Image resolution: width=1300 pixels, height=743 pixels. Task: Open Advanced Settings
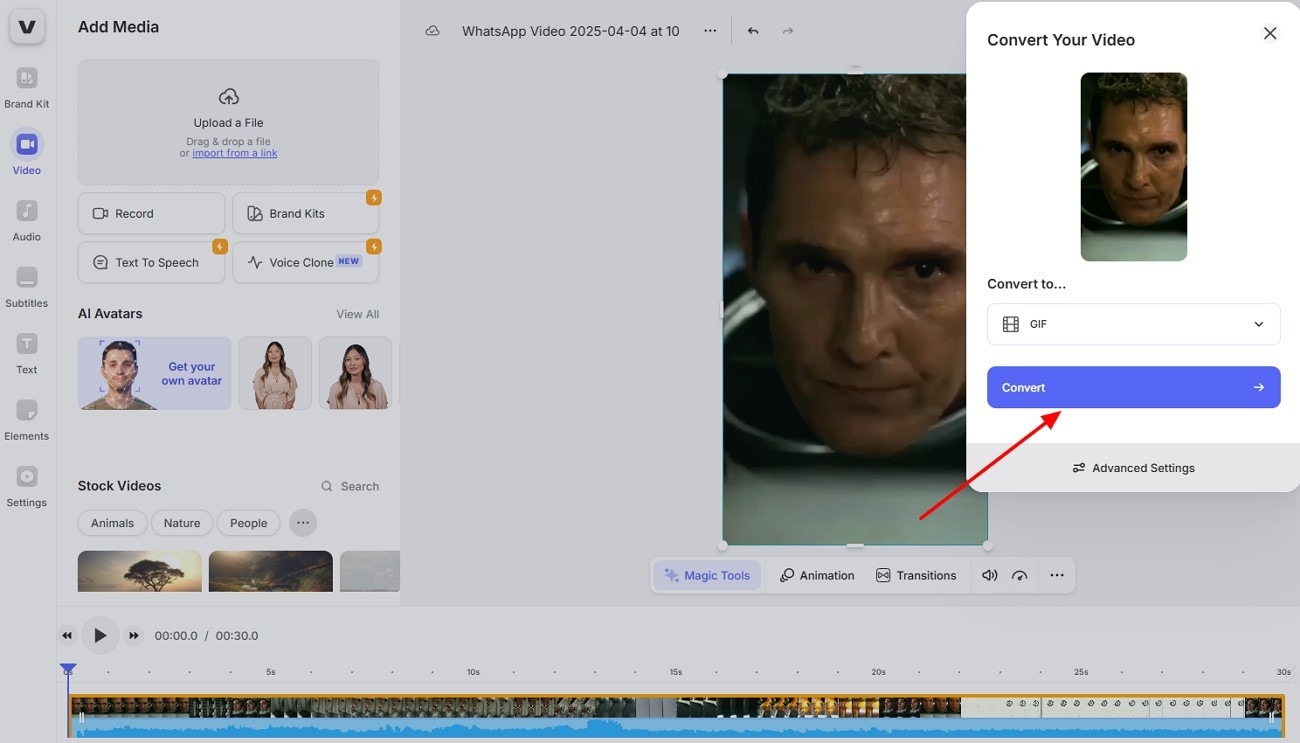pyautogui.click(x=1134, y=468)
